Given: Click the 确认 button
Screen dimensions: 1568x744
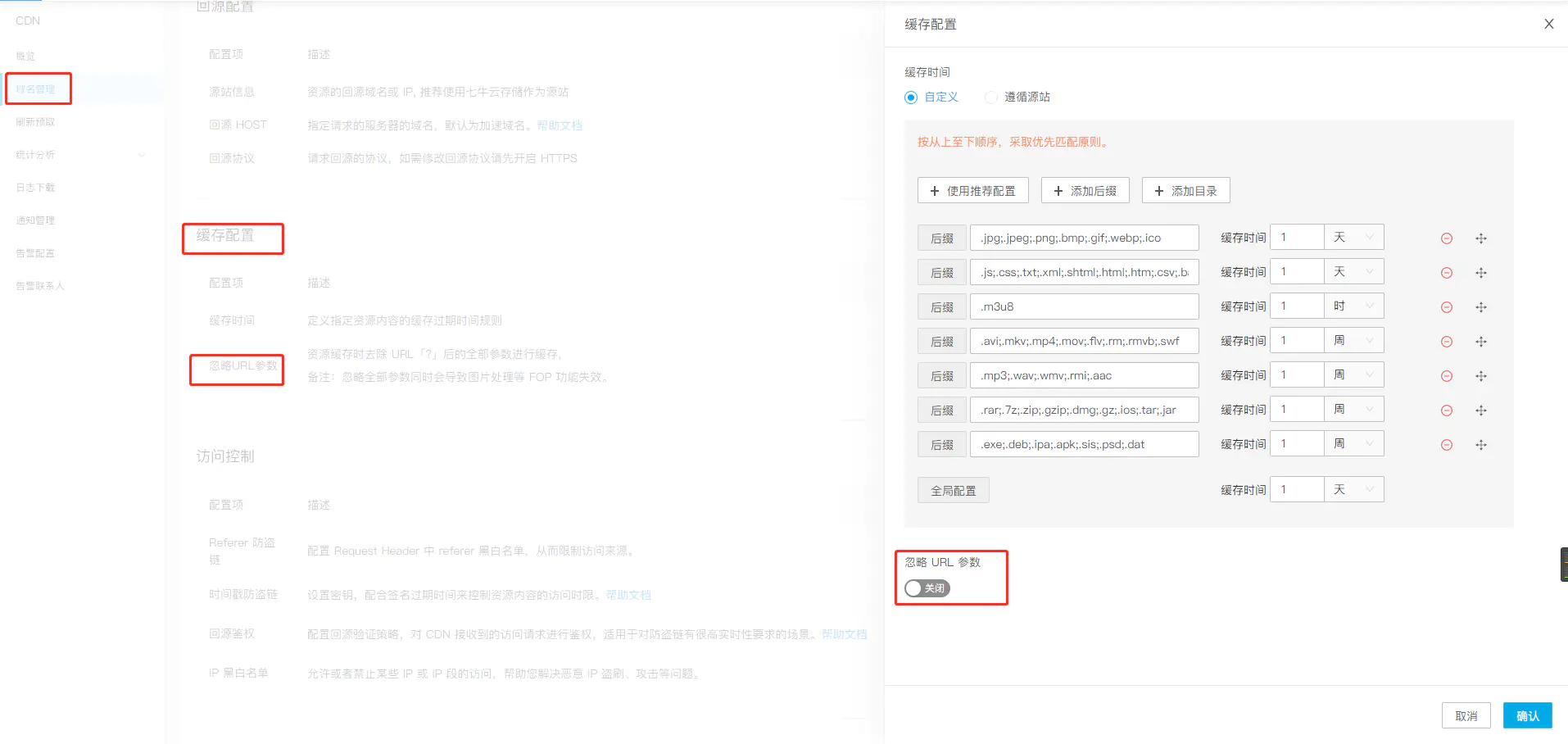Looking at the screenshot, I should tap(1527, 715).
